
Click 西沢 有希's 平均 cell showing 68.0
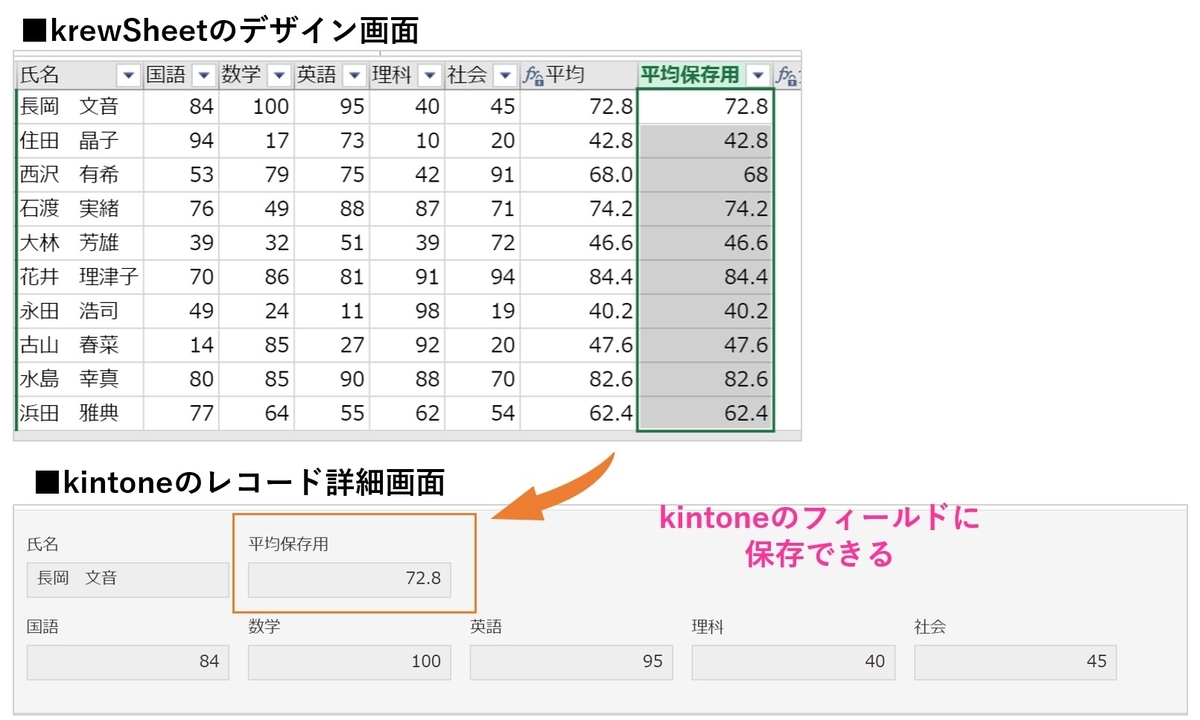click(578, 175)
